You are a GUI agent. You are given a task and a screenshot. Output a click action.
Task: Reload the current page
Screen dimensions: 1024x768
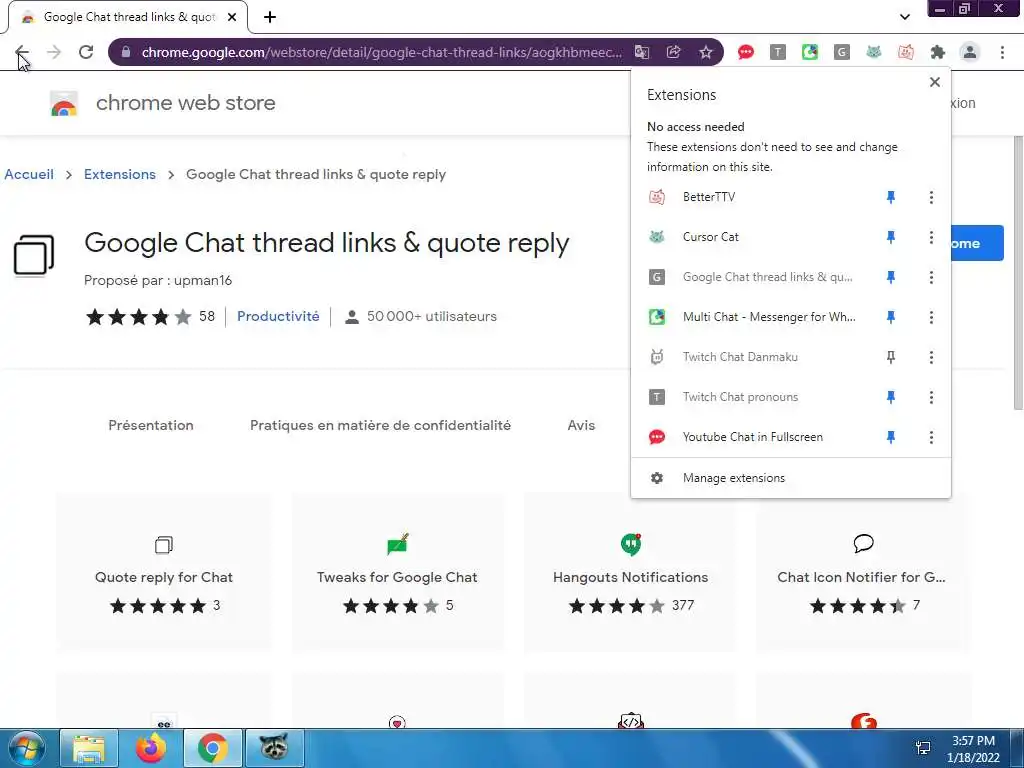pos(86,52)
